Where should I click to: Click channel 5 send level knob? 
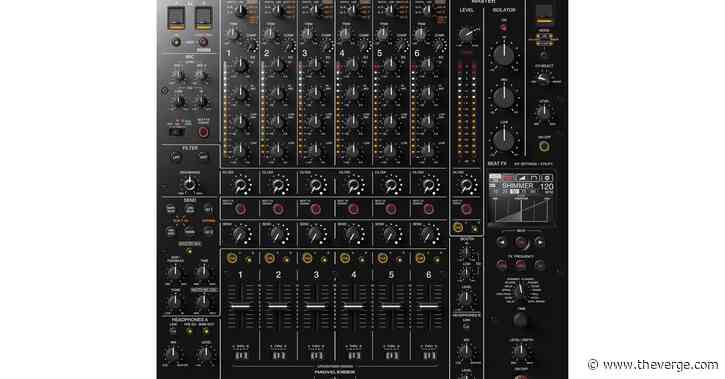tap(391, 235)
